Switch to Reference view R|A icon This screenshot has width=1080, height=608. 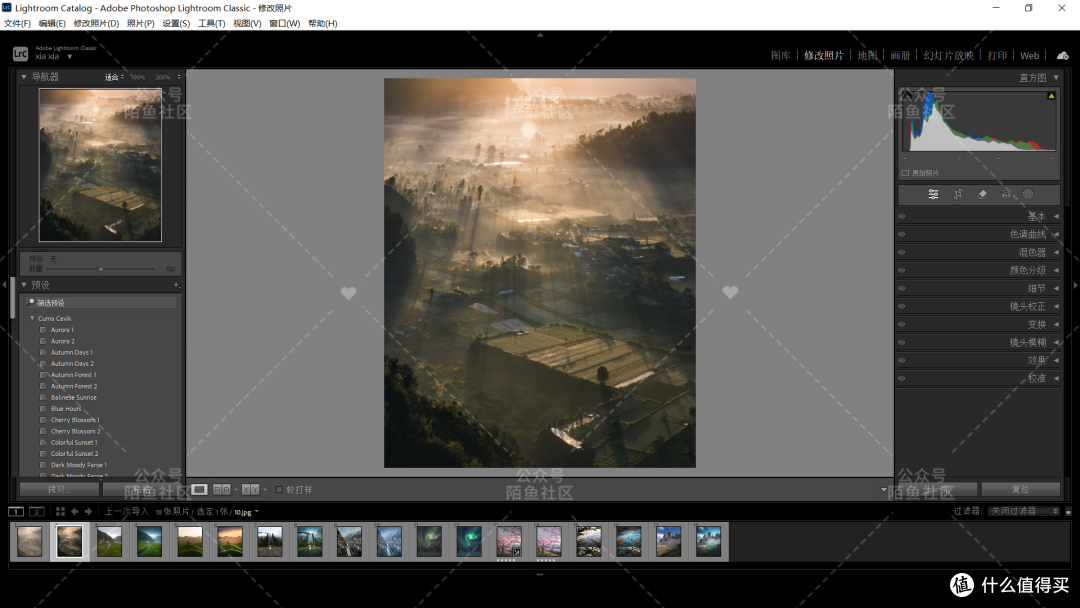point(222,490)
